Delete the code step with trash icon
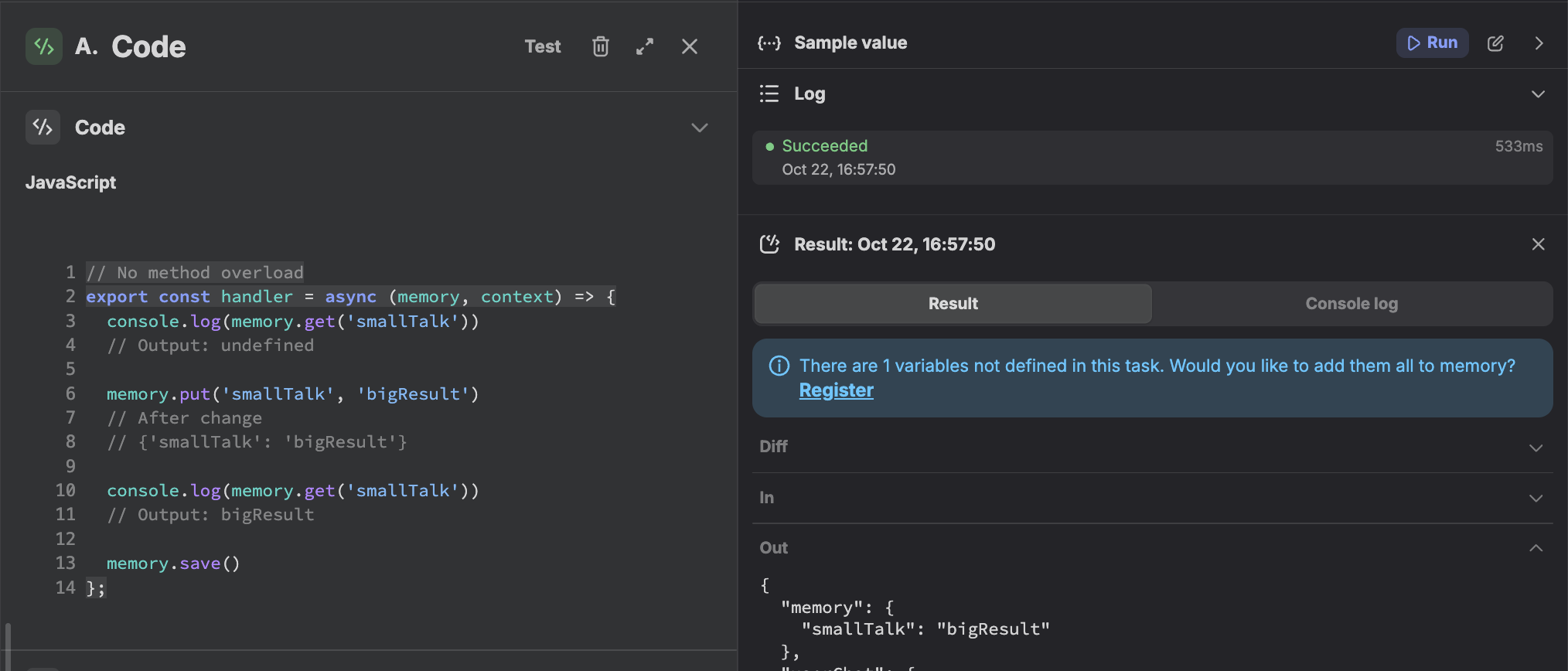Screen dimensions: 1568x671 [600, 46]
